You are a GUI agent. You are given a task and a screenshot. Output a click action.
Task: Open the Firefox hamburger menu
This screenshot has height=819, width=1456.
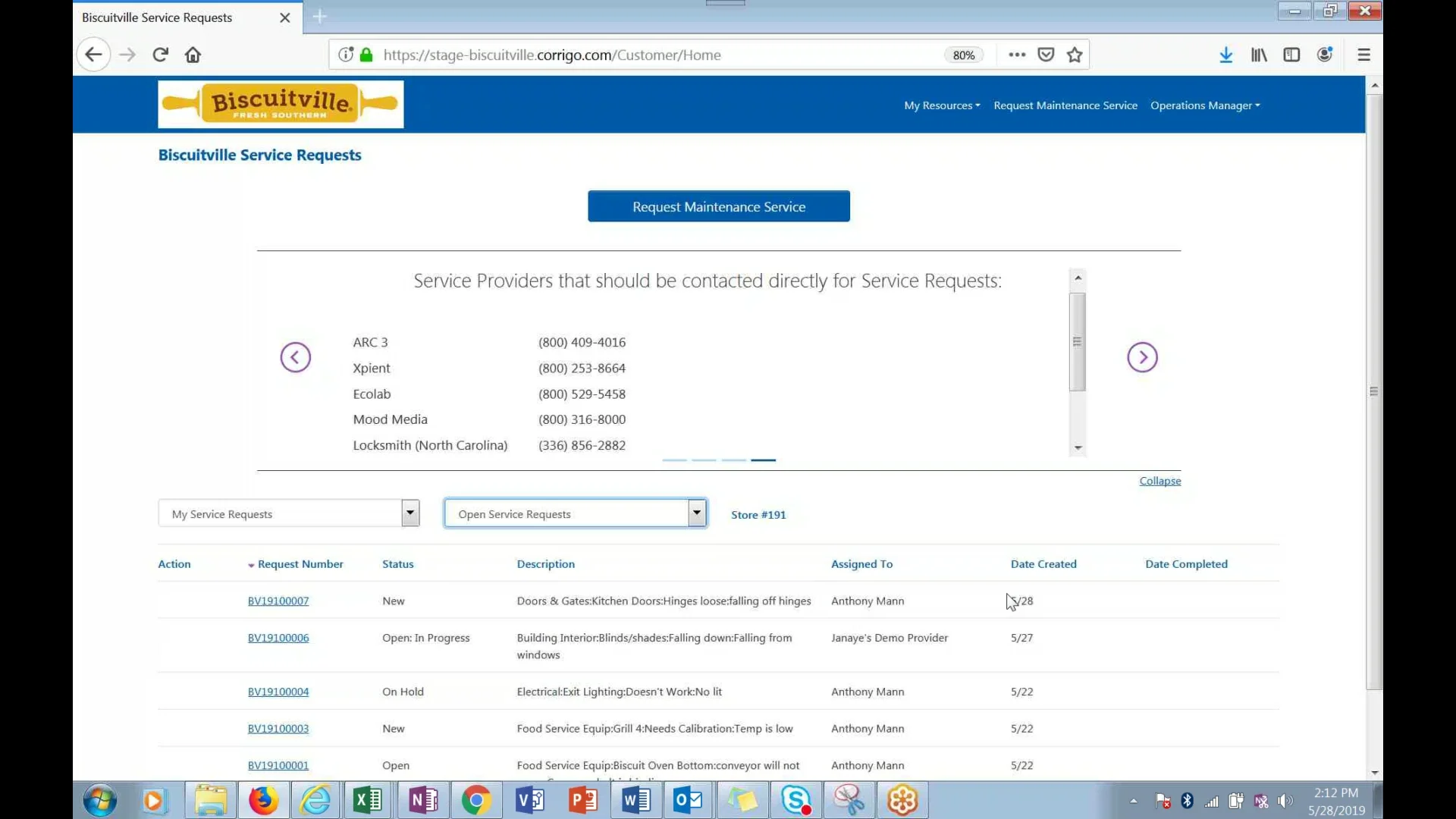(1363, 55)
